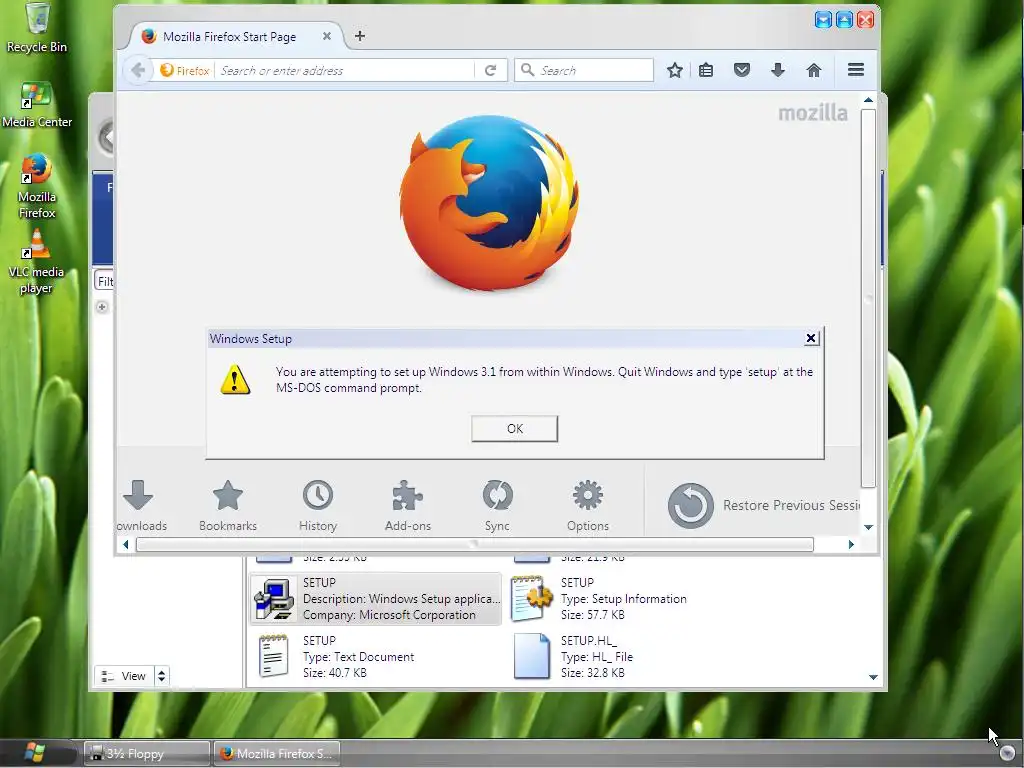
Task: Click explorer file list scroll down arrow
Action: pyautogui.click(x=873, y=677)
